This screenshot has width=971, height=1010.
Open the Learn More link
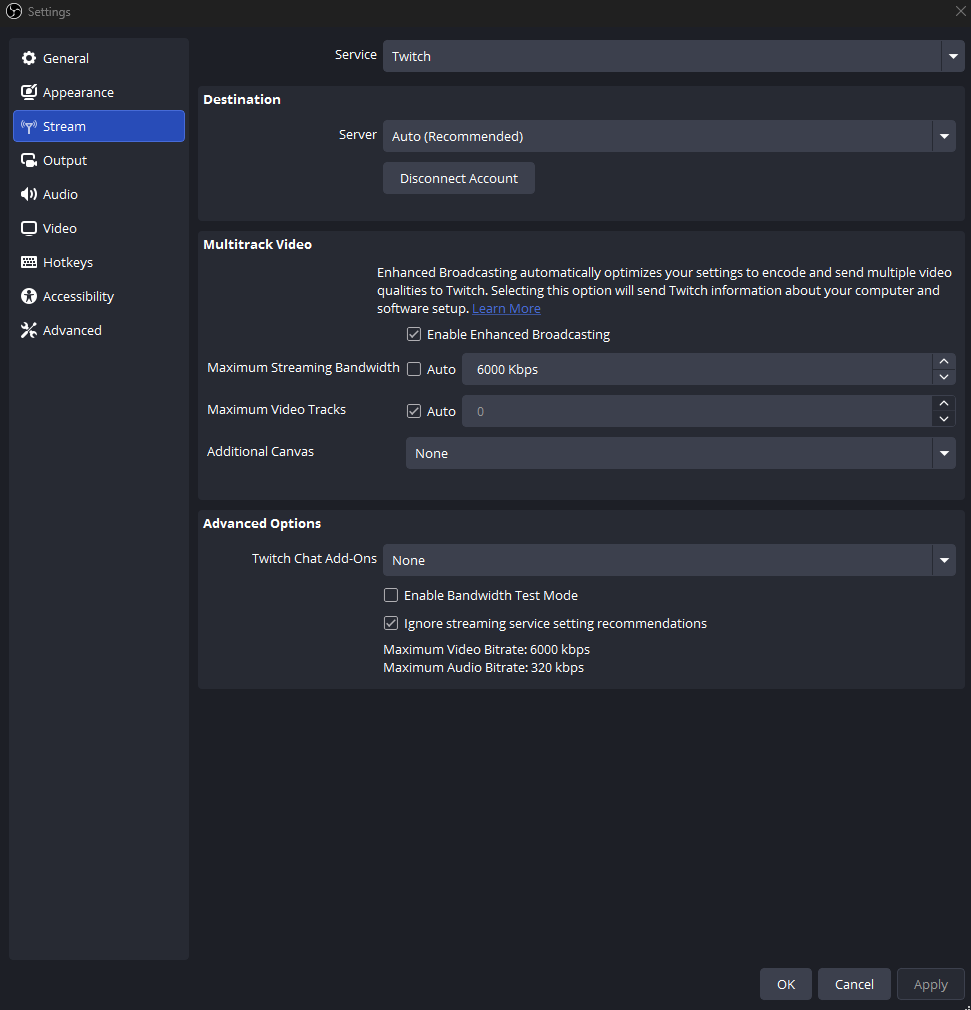point(506,308)
